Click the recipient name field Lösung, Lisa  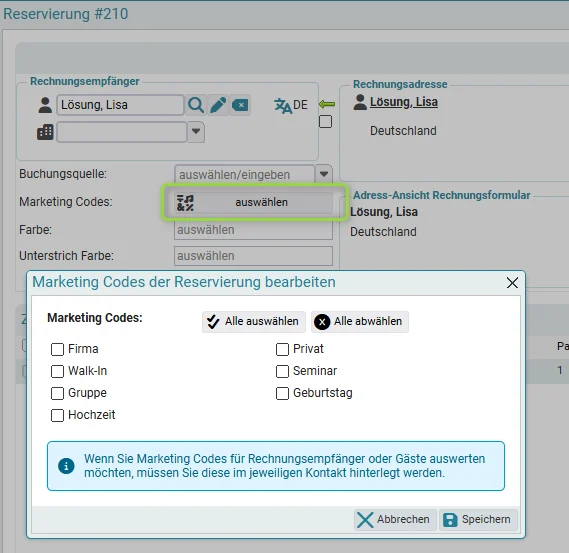(x=120, y=105)
